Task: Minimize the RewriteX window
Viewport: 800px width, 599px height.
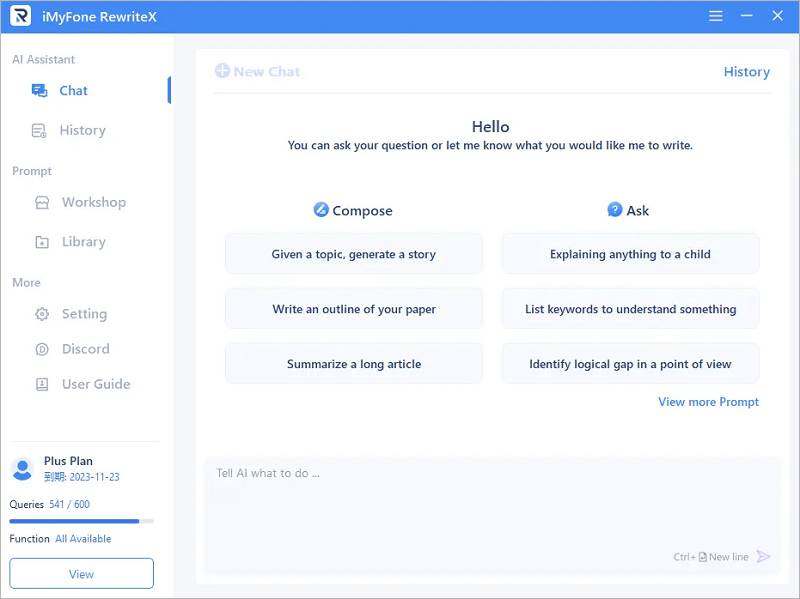Action: pyautogui.click(x=746, y=16)
